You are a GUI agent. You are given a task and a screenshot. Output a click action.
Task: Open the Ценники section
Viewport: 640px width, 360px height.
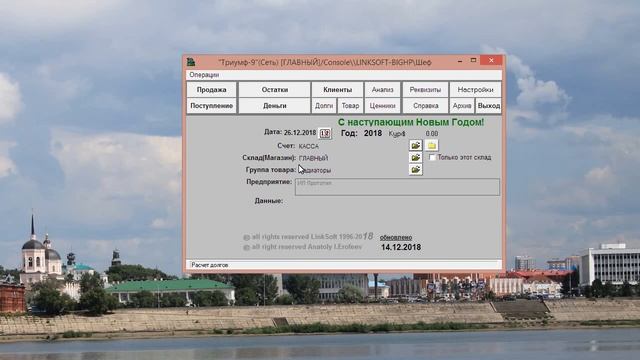[382, 106]
